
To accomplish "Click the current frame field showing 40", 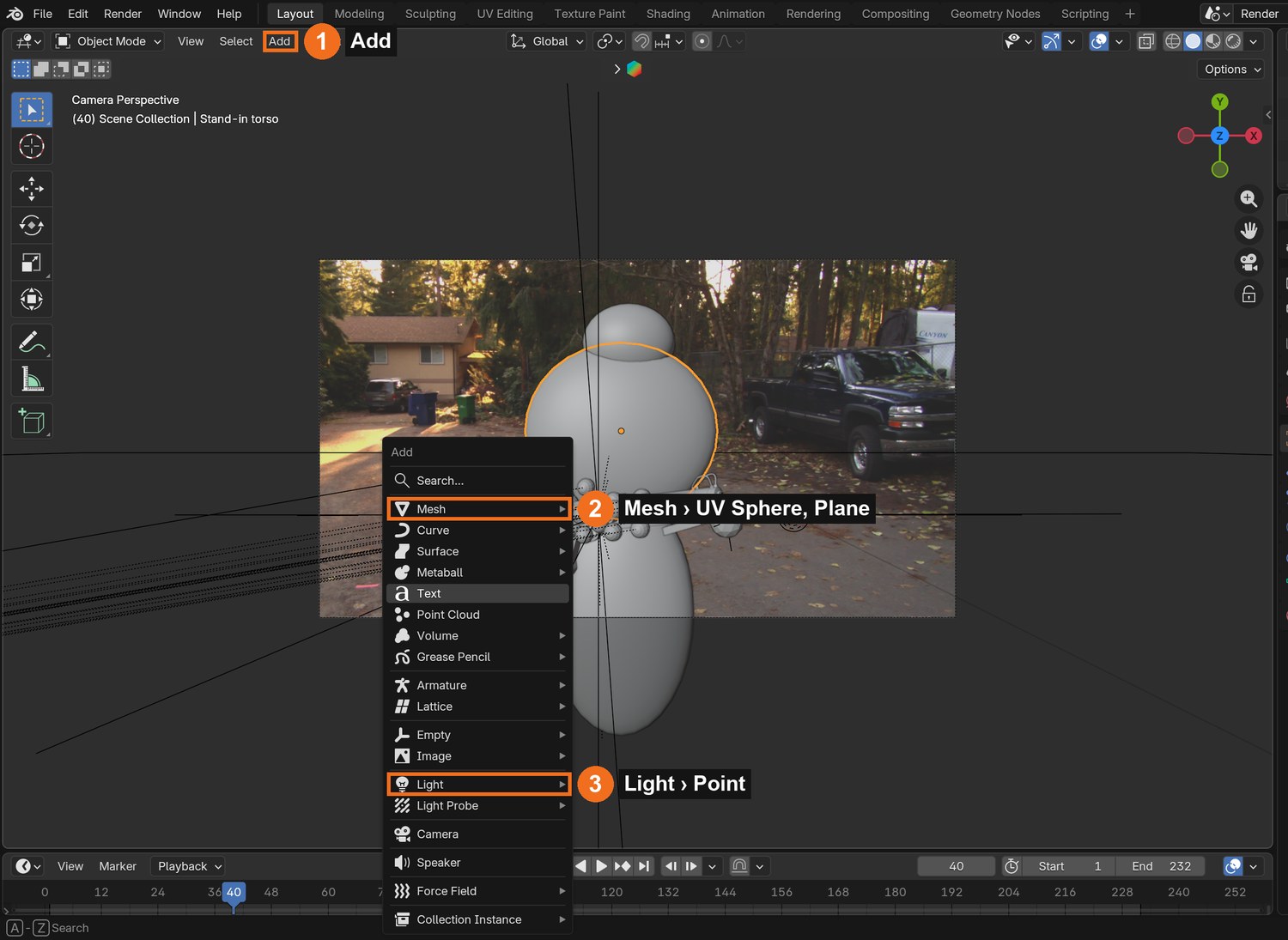I will (956, 866).
